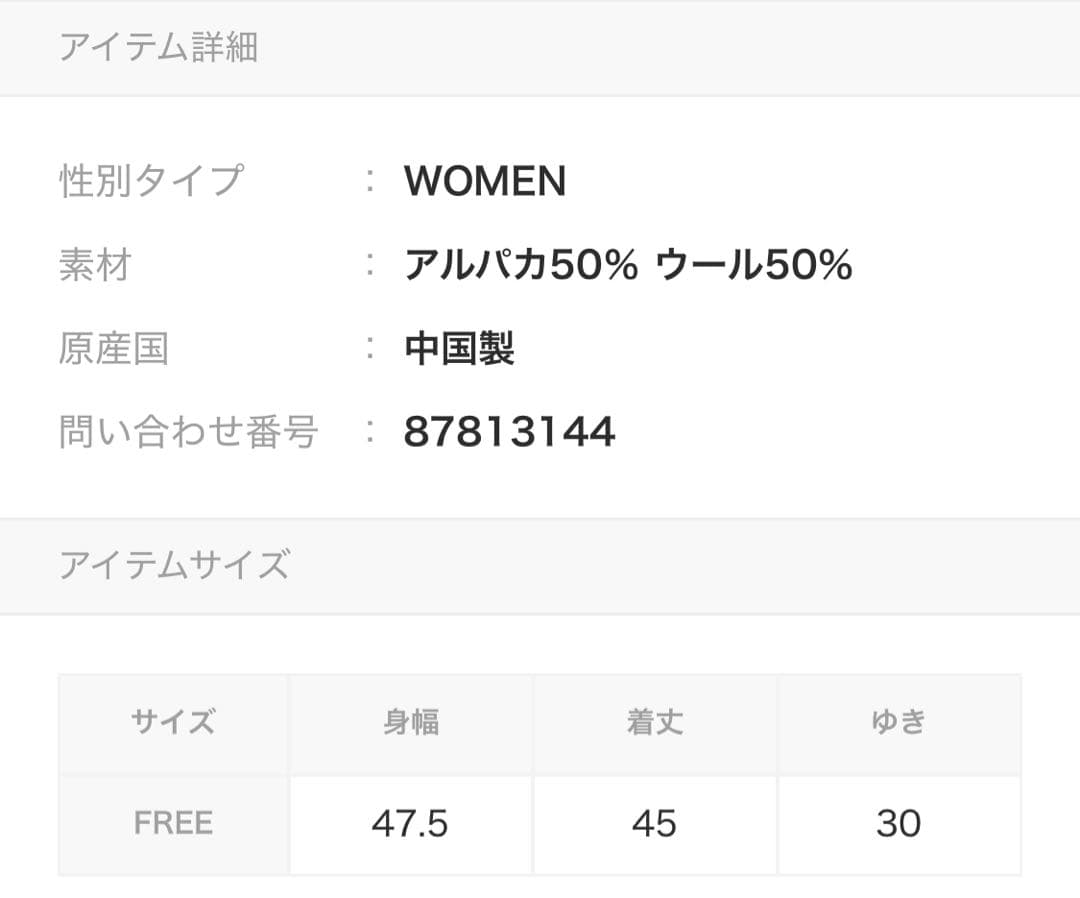Screen dimensions: 1080x898
Task: Select the FREE size row cell
Action: coord(173,824)
